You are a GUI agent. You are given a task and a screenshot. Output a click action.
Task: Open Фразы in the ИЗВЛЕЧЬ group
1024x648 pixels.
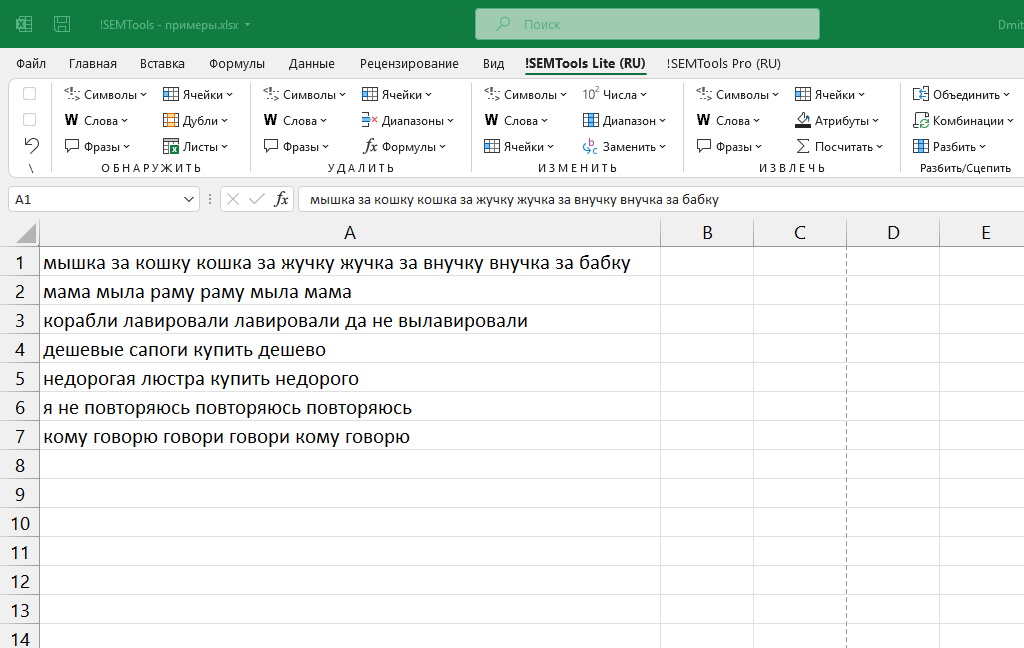[x=729, y=147]
